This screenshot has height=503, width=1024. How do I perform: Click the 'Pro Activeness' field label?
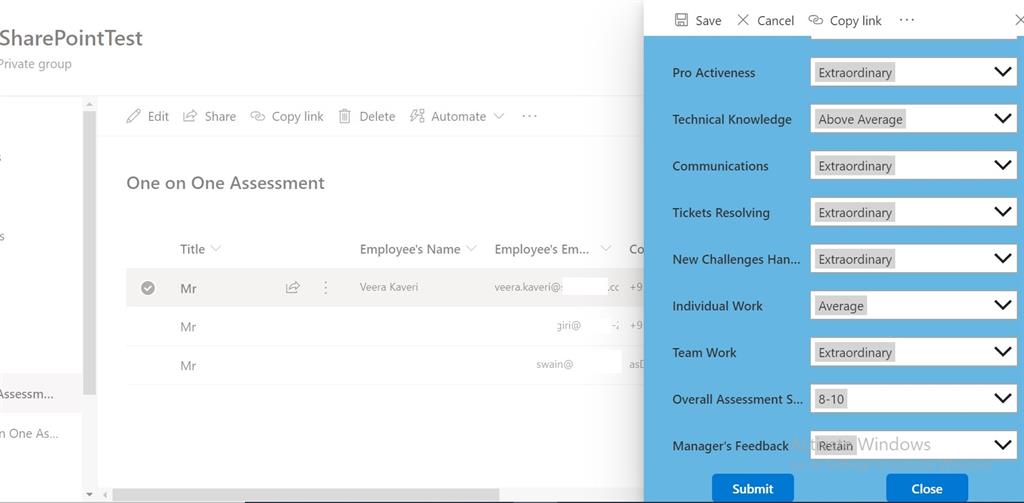[714, 73]
